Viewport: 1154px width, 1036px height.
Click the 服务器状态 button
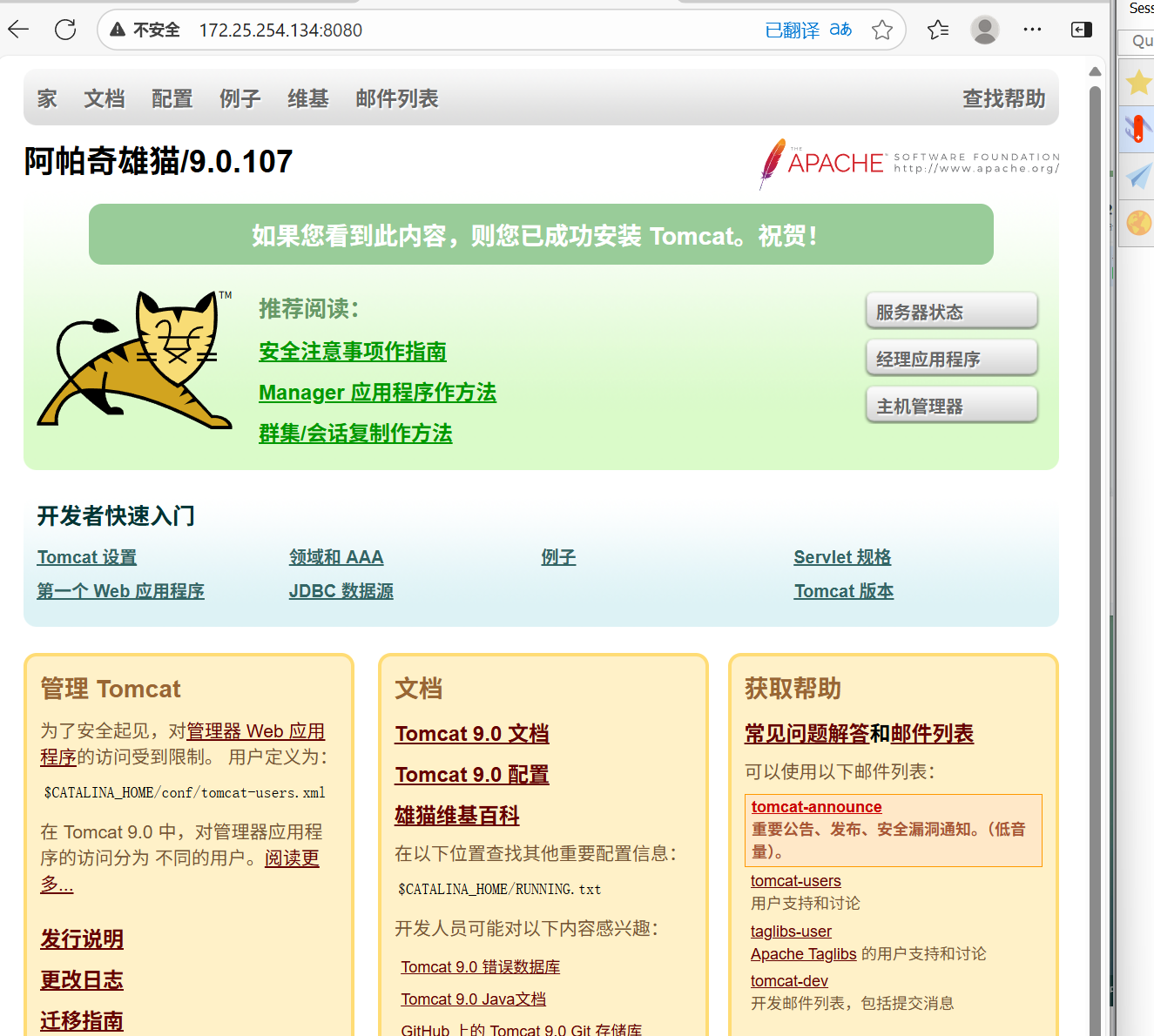[952, 311]
